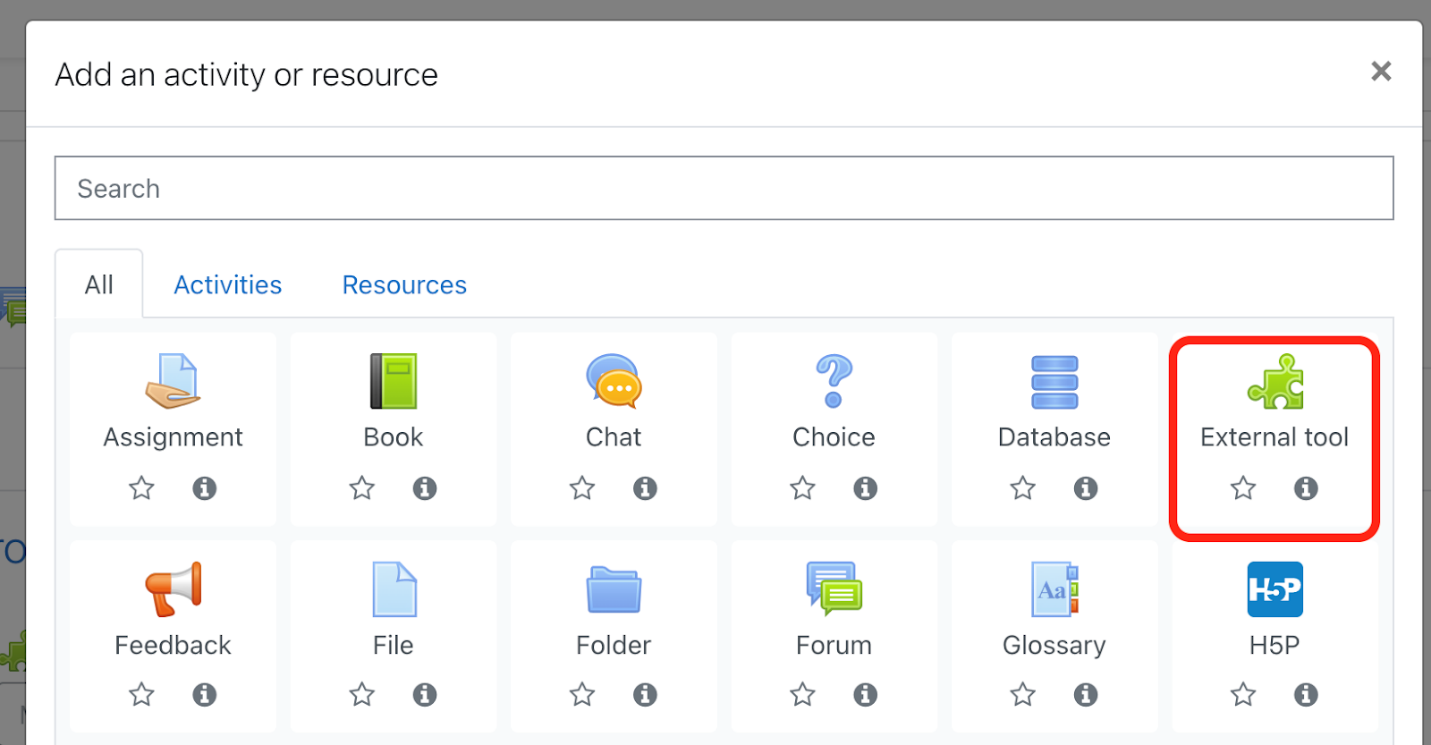This screenshot has width=1431, height=745.
Task: Open info details for Forum
Action: 865,694
